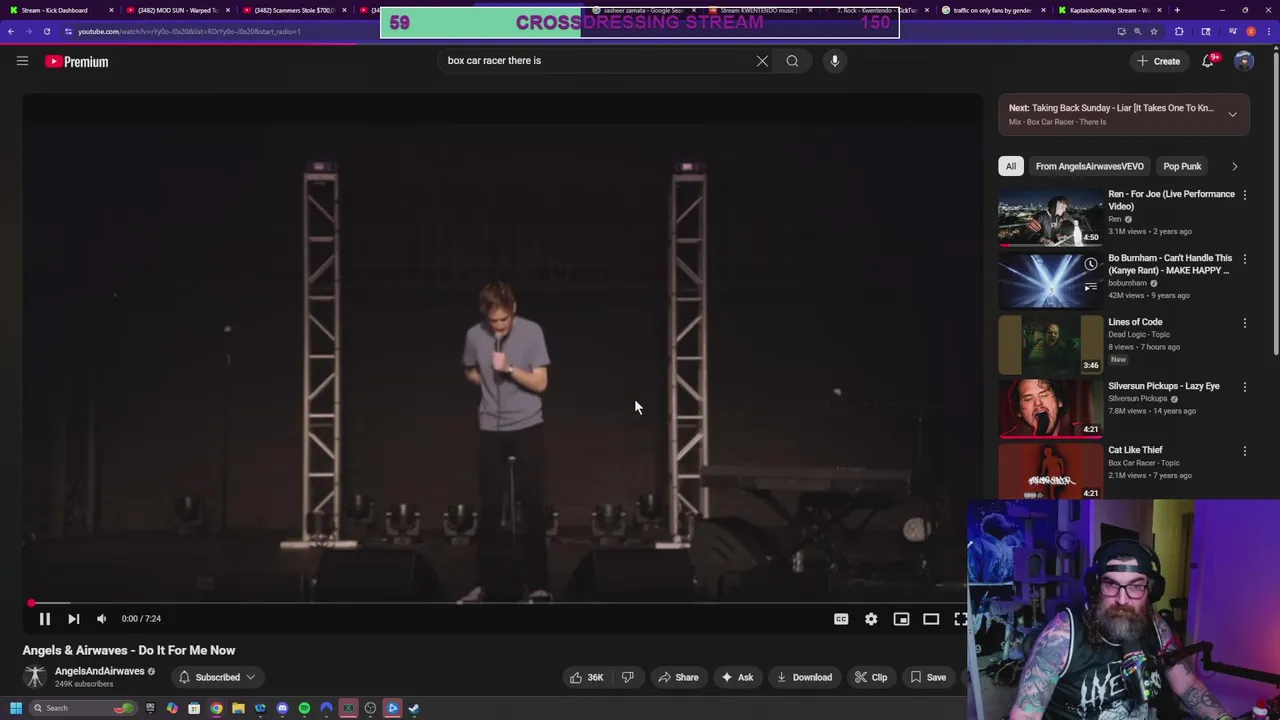This screenshot has height=720, width=1280.
Task: Open the account avatar menu
Action: 1244,61
